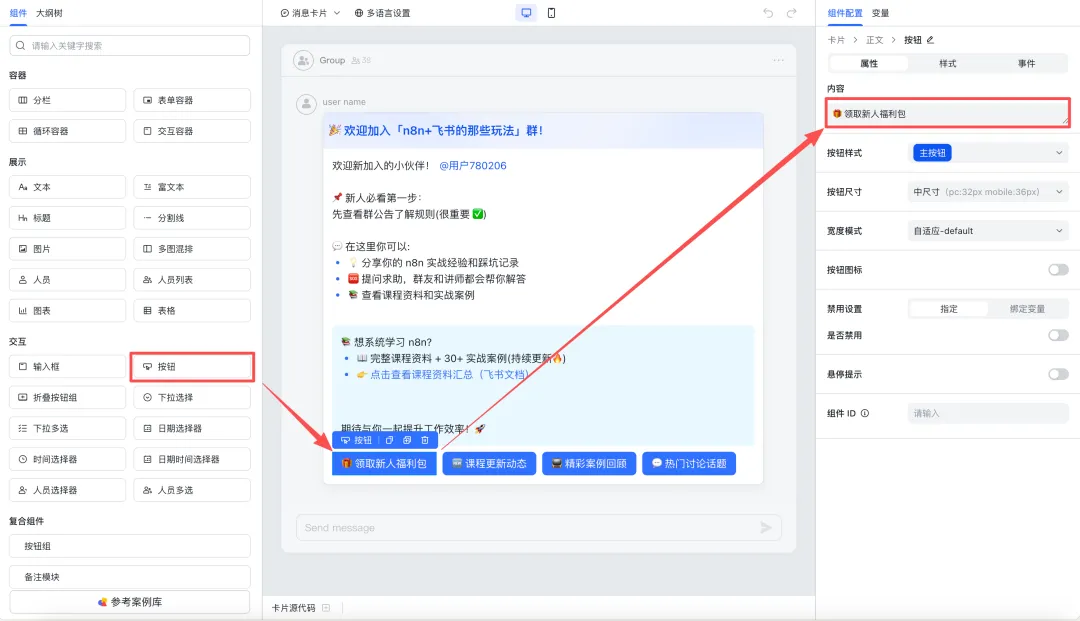Viewport: 1080px width, 621px height.
Task: Switch to the 大纲树 tab
Action: [49, 13]
